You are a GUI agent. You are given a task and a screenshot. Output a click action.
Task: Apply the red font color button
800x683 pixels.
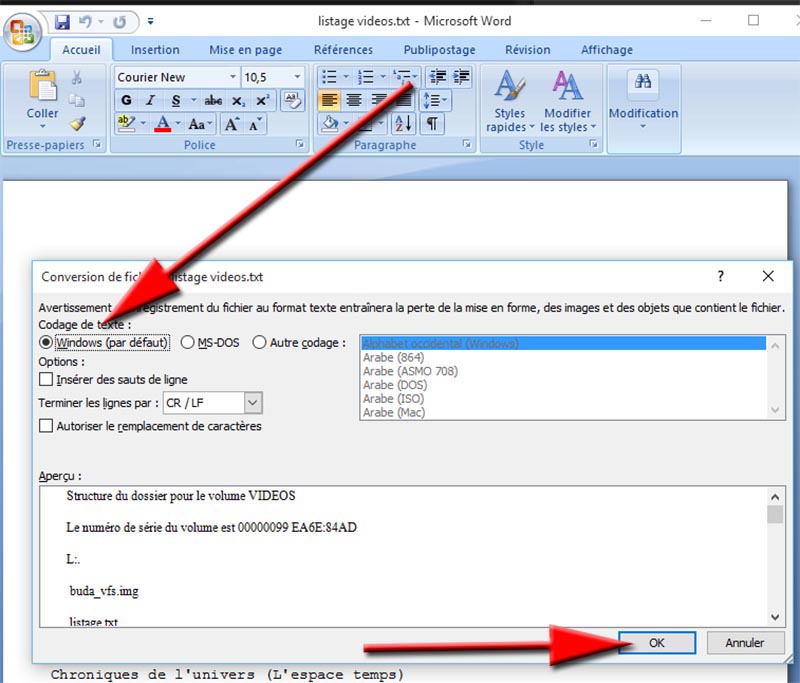click(x=163, y=124)
